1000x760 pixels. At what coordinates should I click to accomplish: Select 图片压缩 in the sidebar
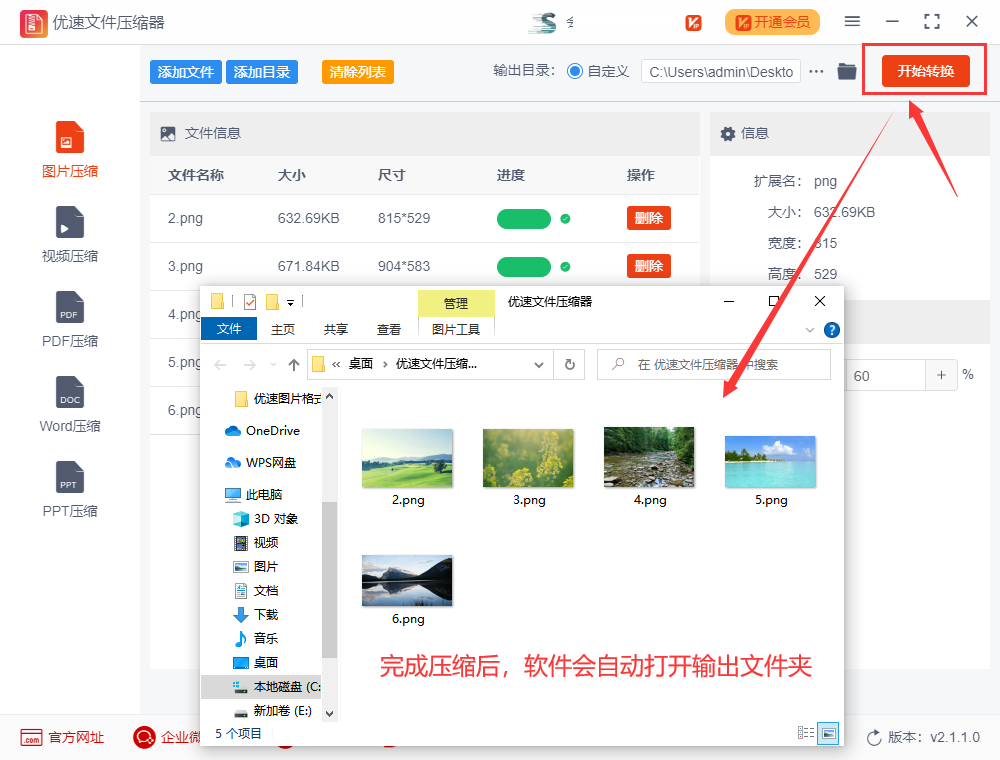pos(70,150)
